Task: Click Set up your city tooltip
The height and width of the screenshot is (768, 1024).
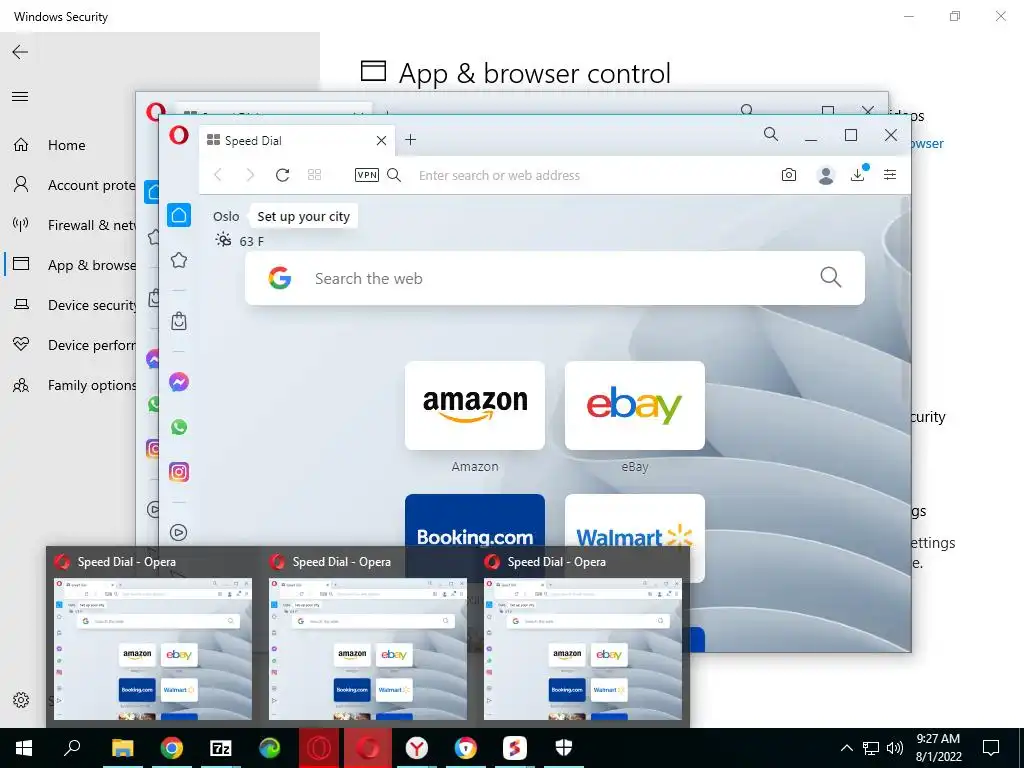Action: coord(303,216)
